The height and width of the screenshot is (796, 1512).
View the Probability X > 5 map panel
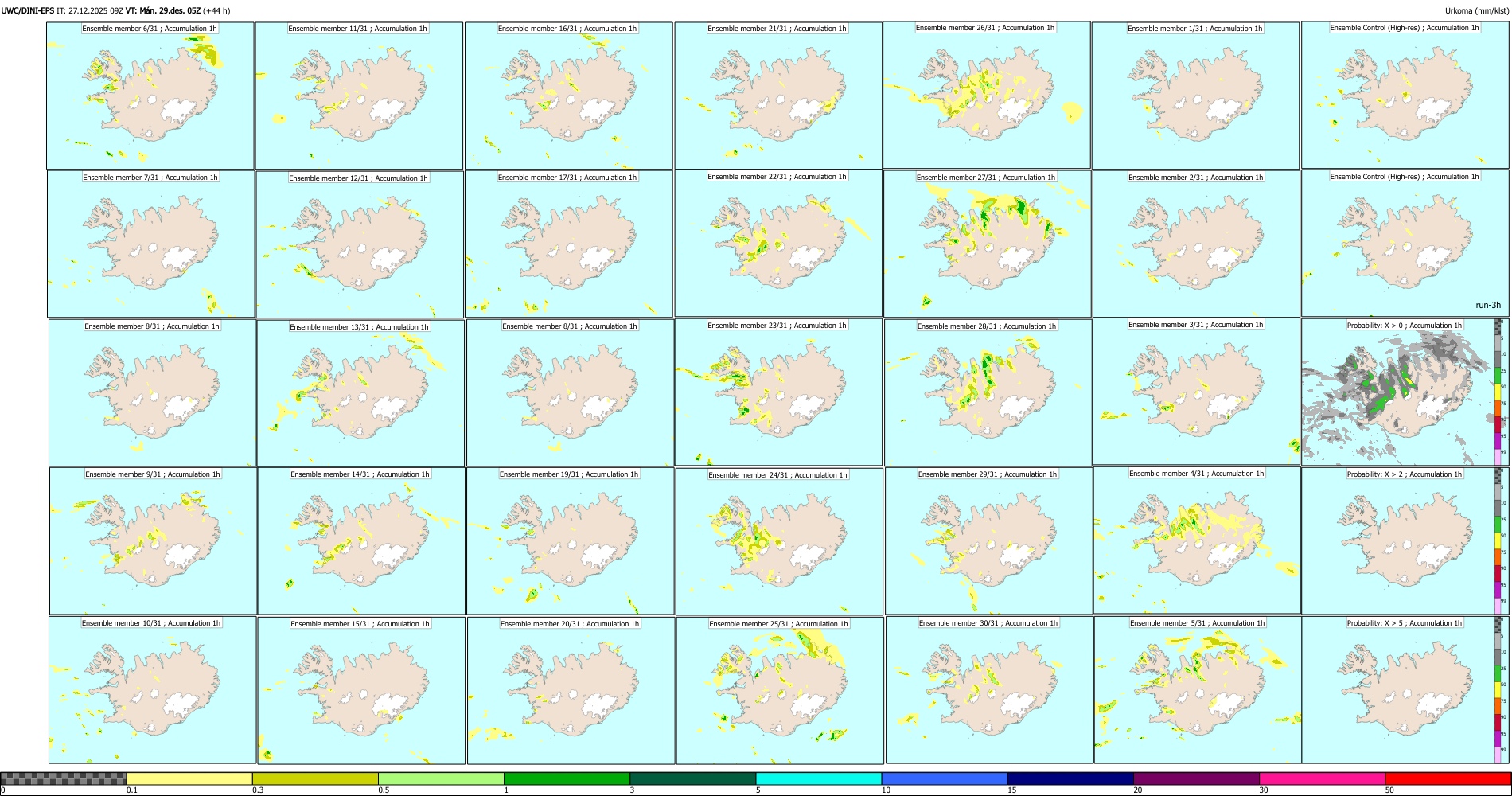point(1405,690)
